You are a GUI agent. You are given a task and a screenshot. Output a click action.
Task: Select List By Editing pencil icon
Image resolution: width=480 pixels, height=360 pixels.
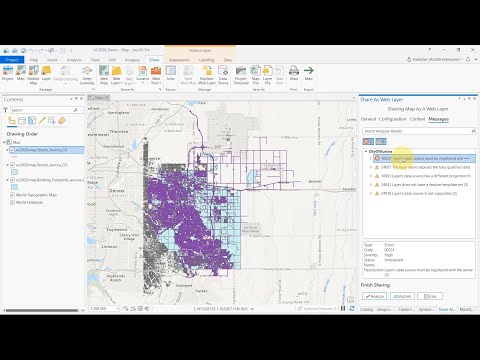coord(42,121)
